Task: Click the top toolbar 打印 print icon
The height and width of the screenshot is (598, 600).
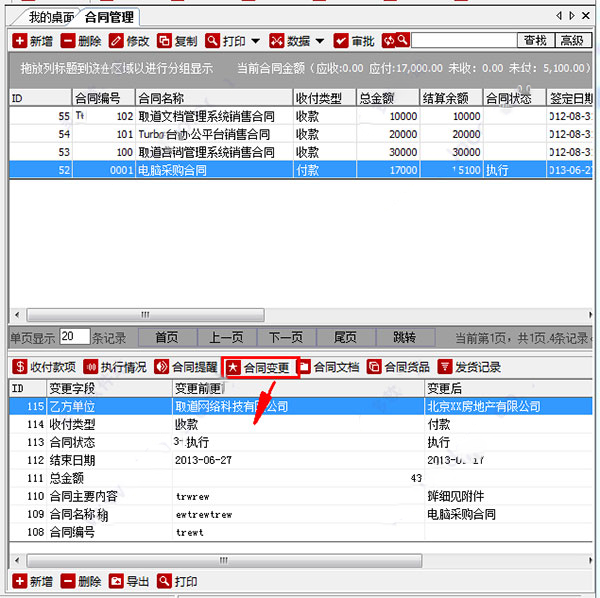Action: 212,41
